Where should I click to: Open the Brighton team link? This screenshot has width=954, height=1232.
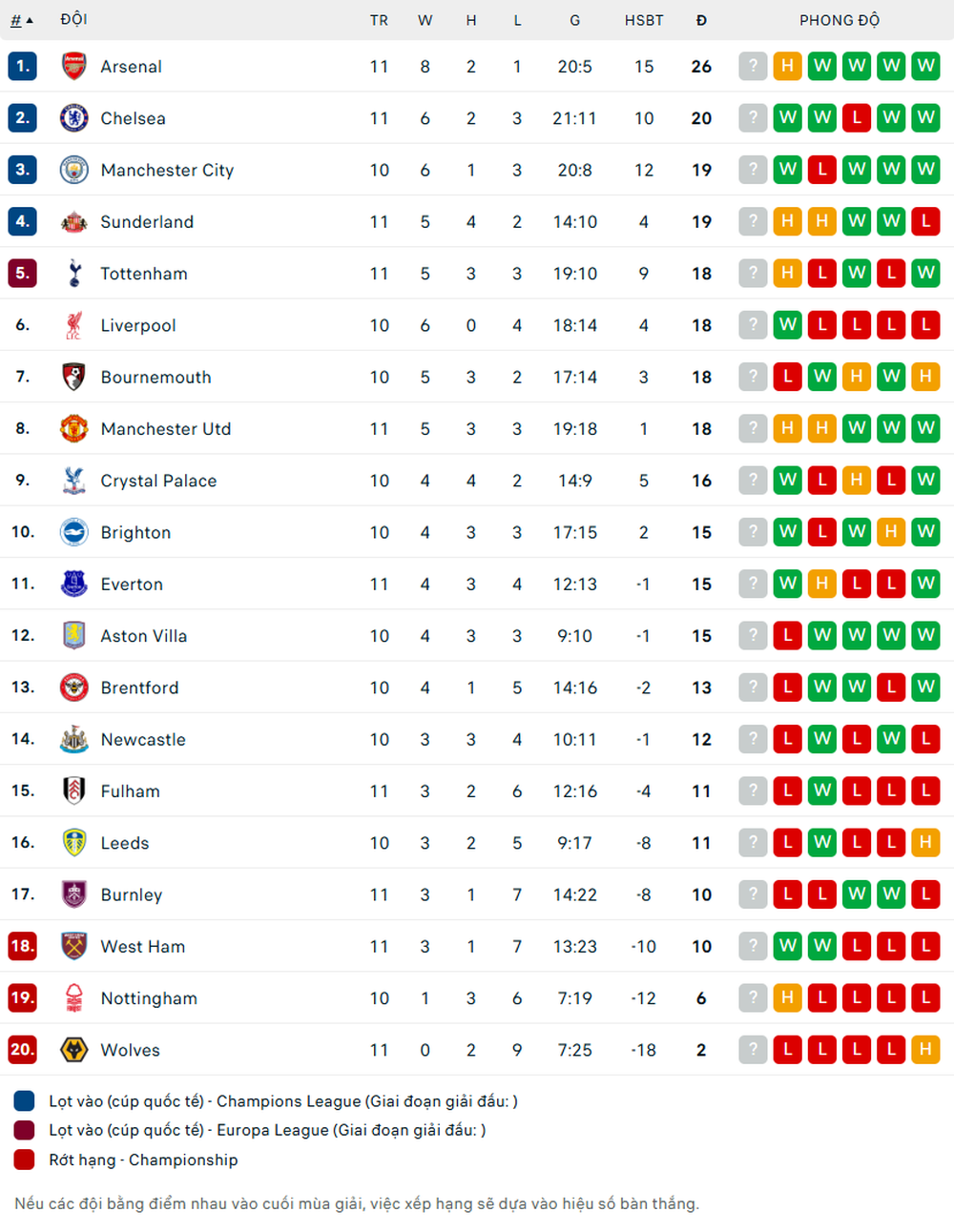coord(135,532)
